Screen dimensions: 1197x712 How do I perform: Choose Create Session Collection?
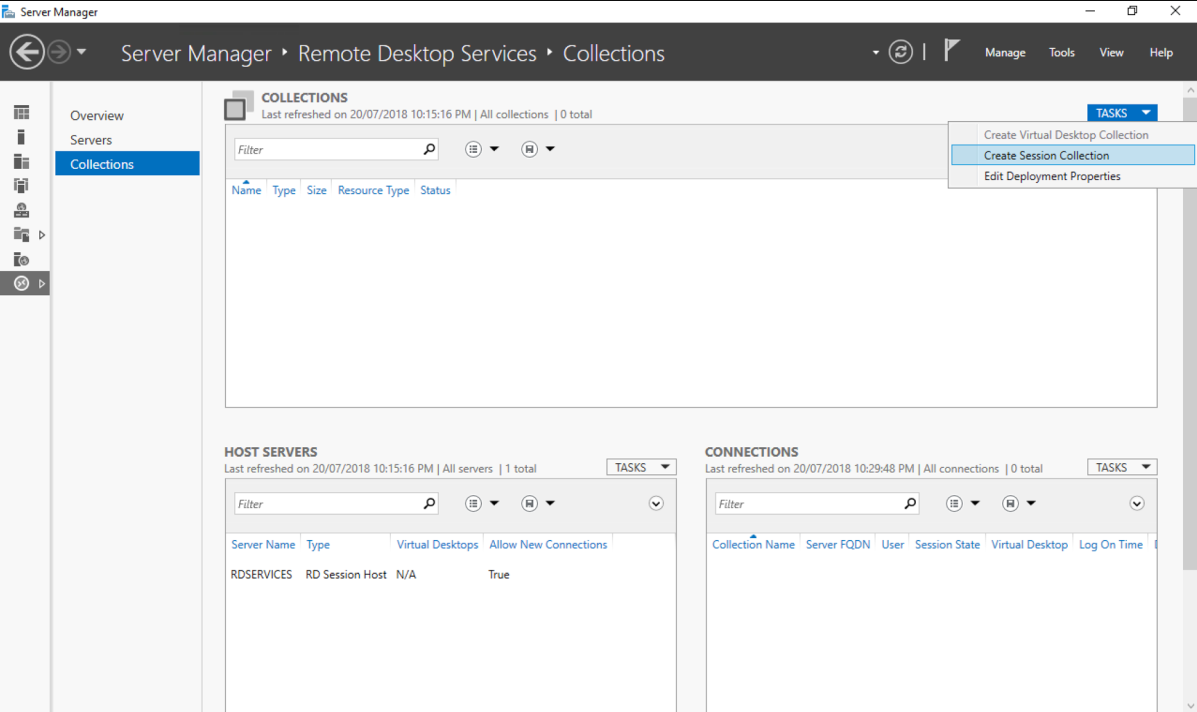[1073, 155]
